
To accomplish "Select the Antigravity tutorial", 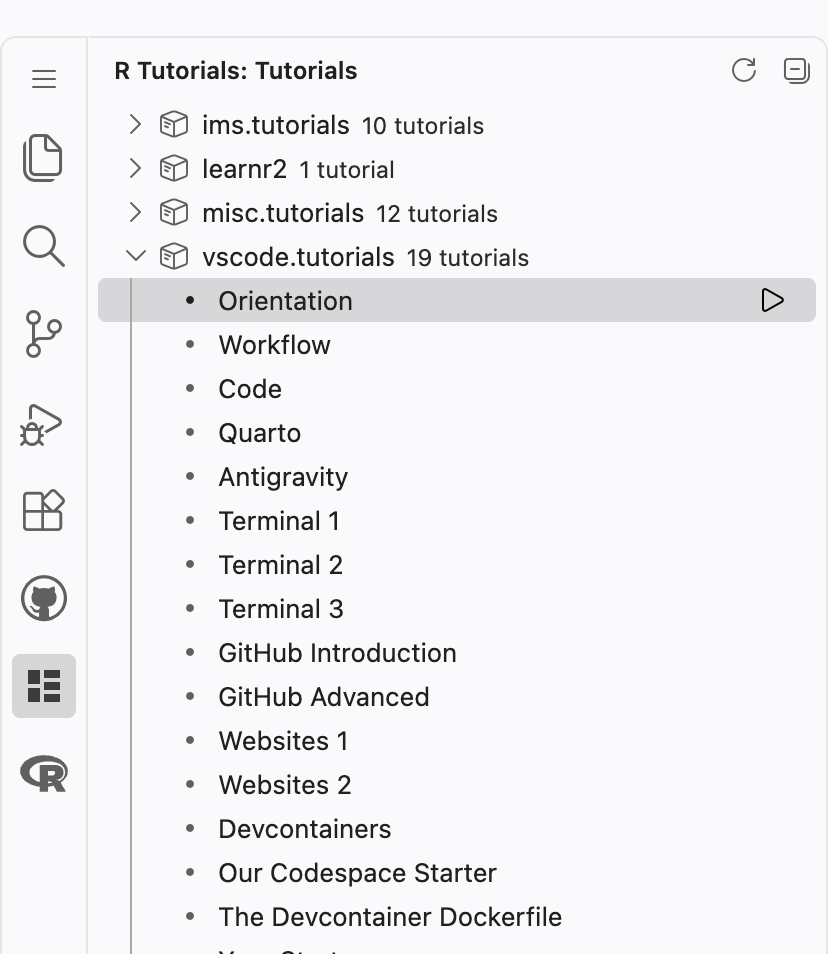I will pos(457,476).
